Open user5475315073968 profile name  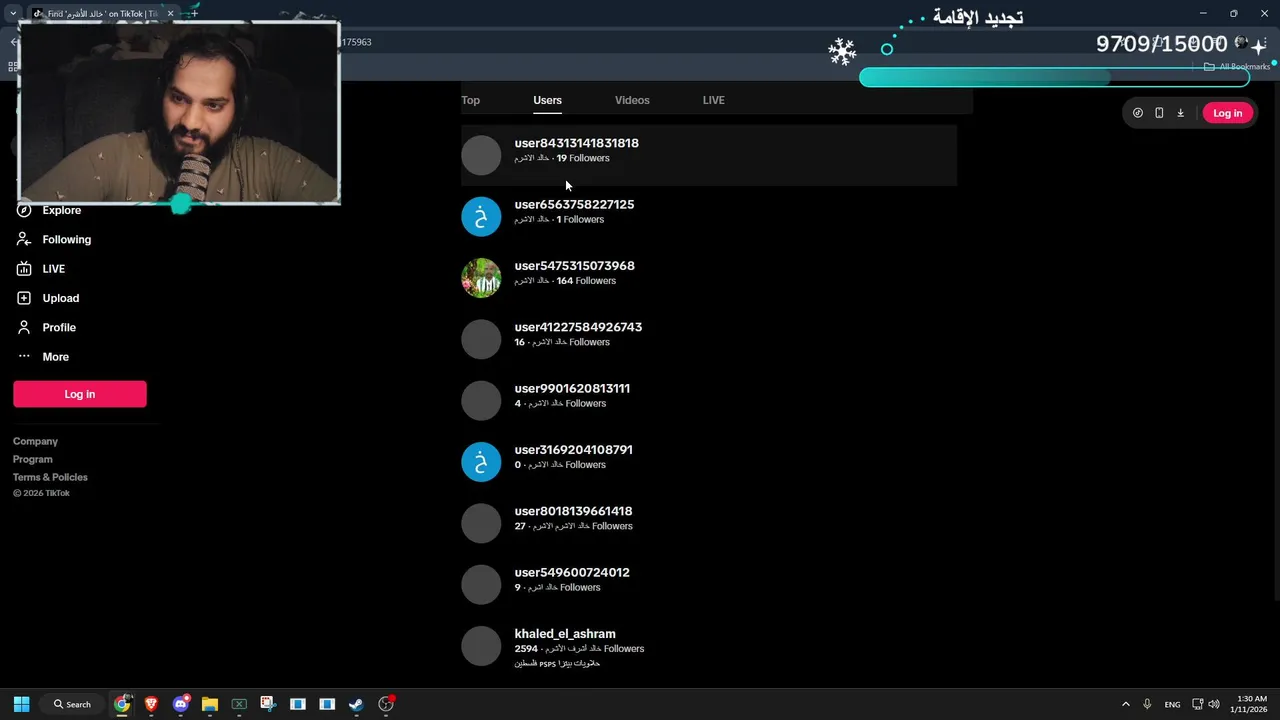pyautogui.click(x=575, y=266)
